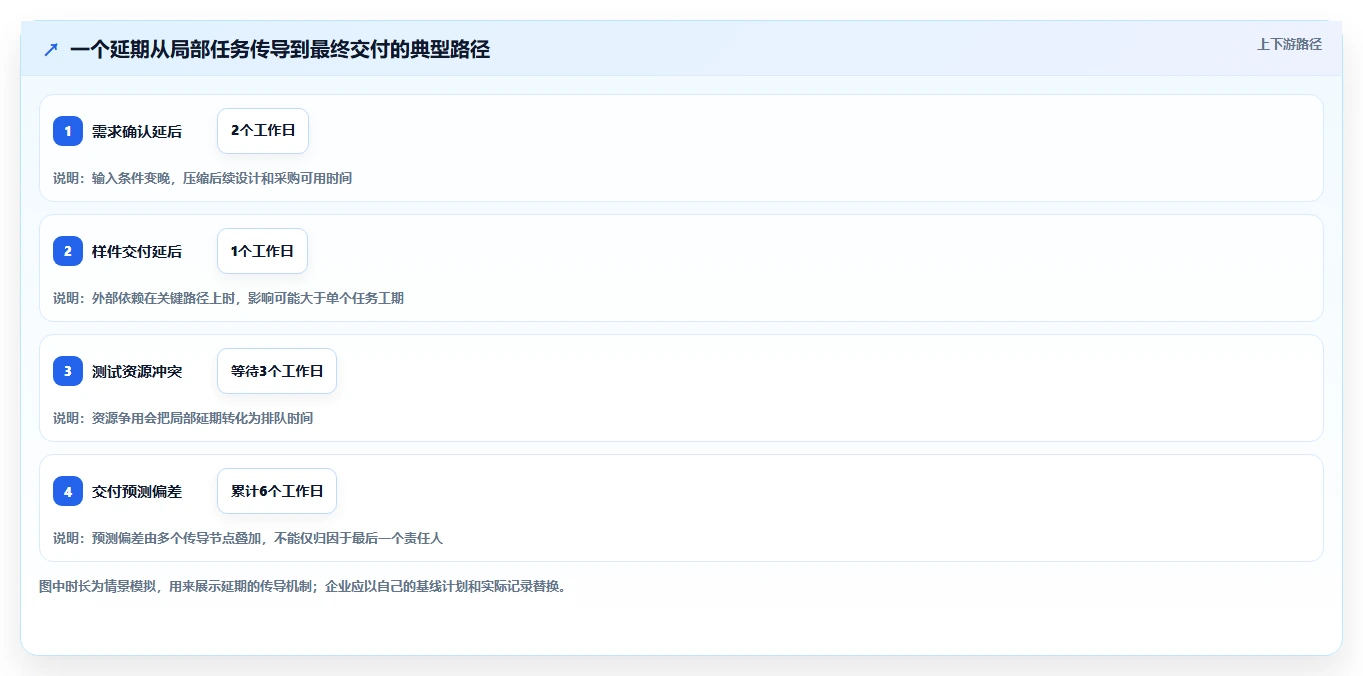Screen dimensions: 1363x676
Task: Click the heading 一个延期从局部任务传导到最终交付的典型路径
Action: coord(280,49)
